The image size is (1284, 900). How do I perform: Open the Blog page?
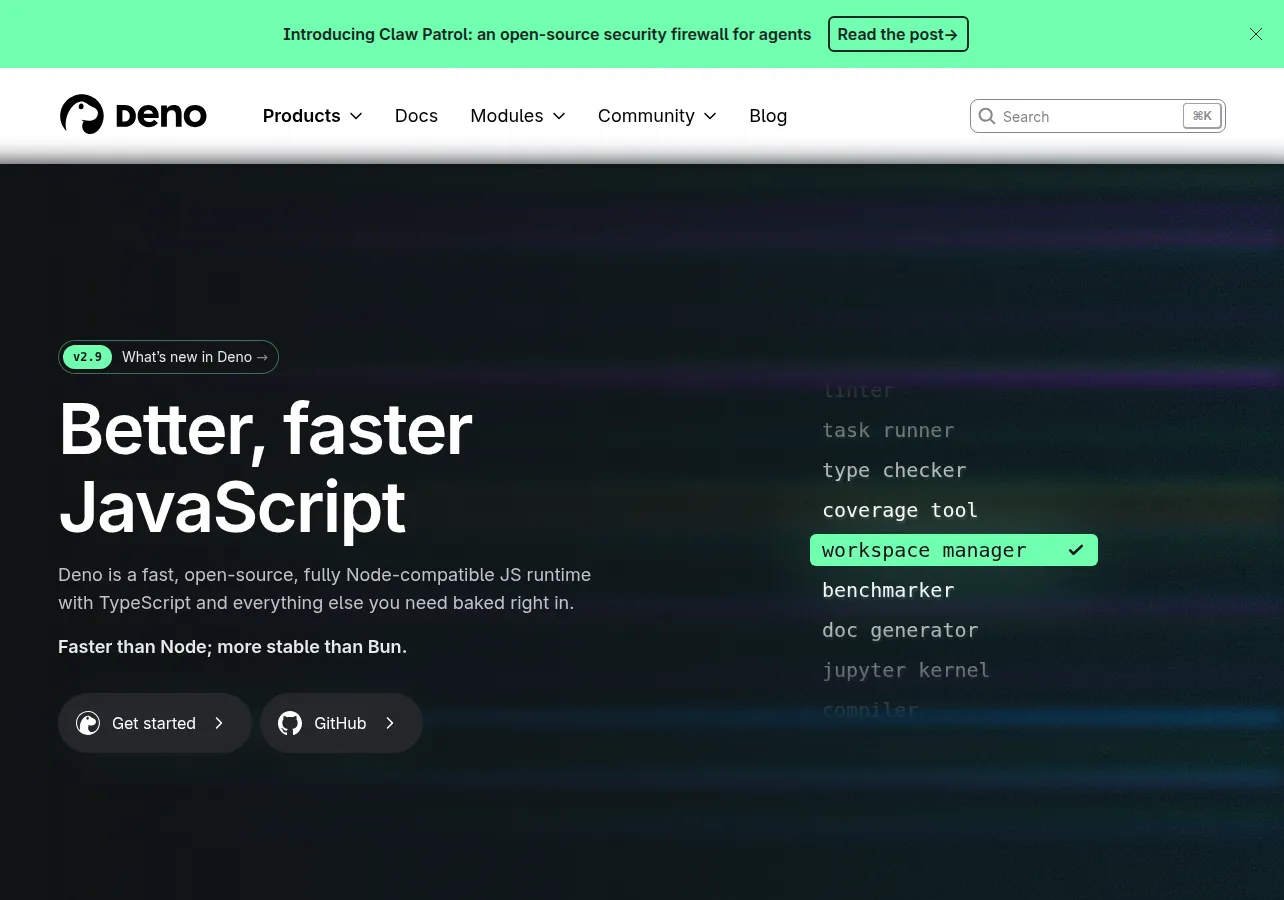(x=768, y=116)
